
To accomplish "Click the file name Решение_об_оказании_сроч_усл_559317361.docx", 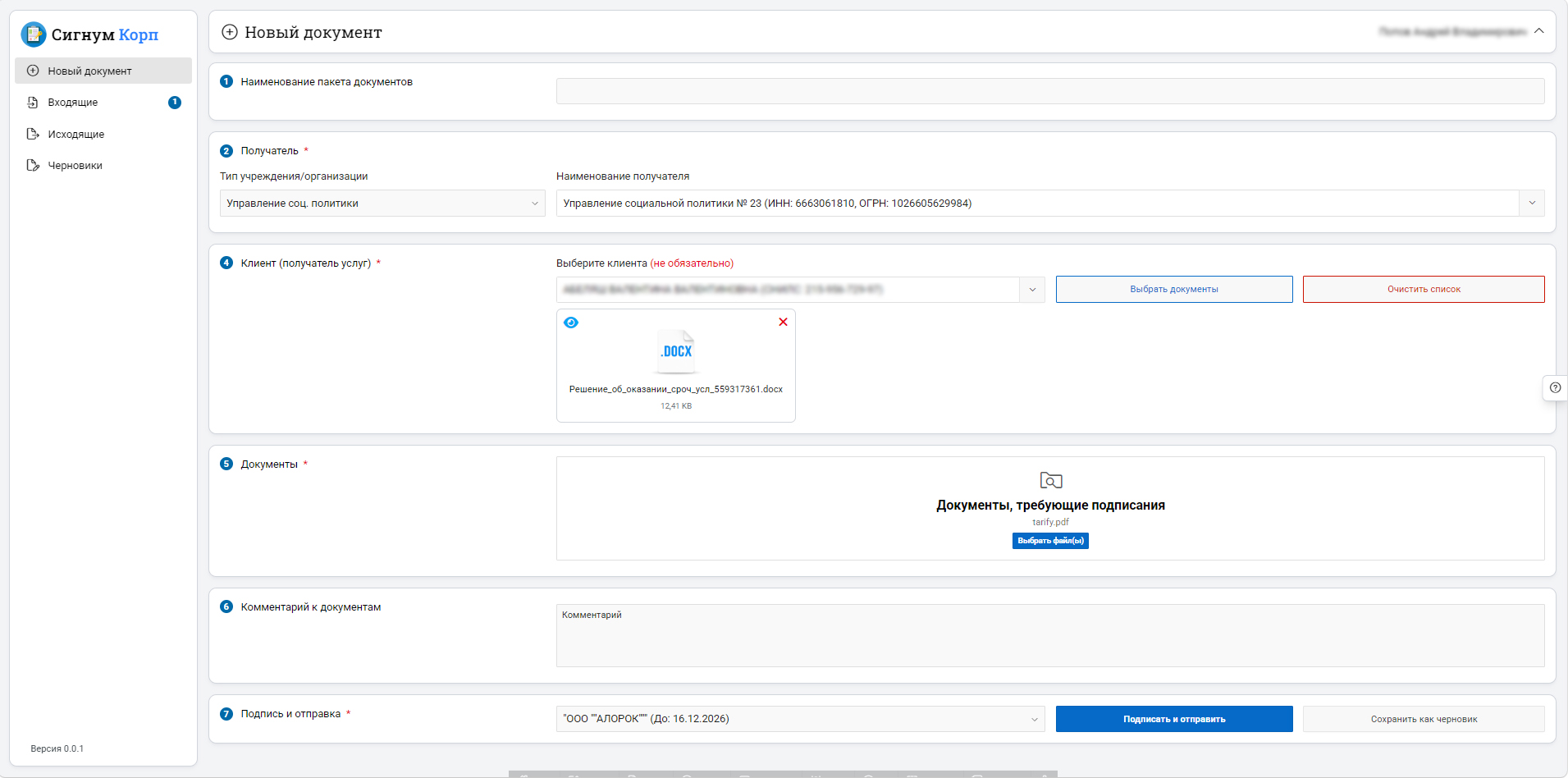I will tap(676, 389).
